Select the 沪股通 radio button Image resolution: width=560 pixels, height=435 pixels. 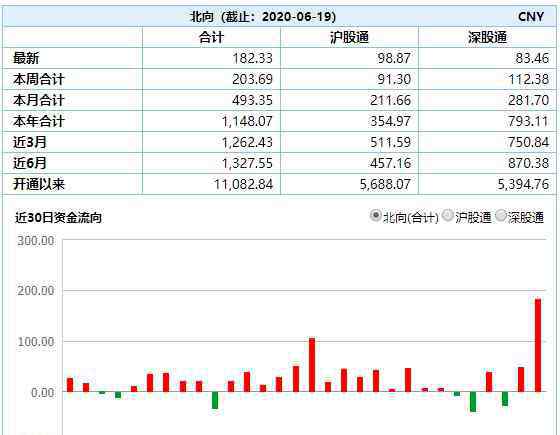pos(448,215)
